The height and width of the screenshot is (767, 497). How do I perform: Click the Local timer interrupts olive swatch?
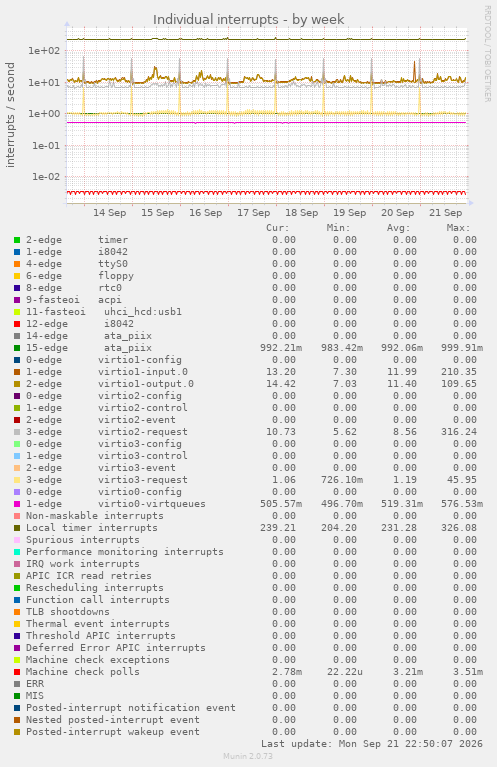17,528
